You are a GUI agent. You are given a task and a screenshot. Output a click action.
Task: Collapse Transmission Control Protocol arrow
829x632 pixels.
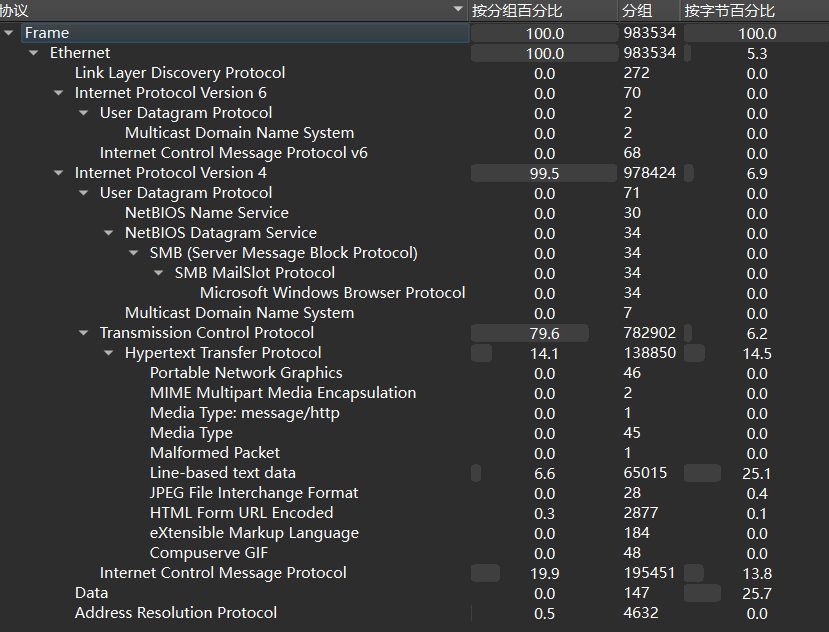point(84,333)
